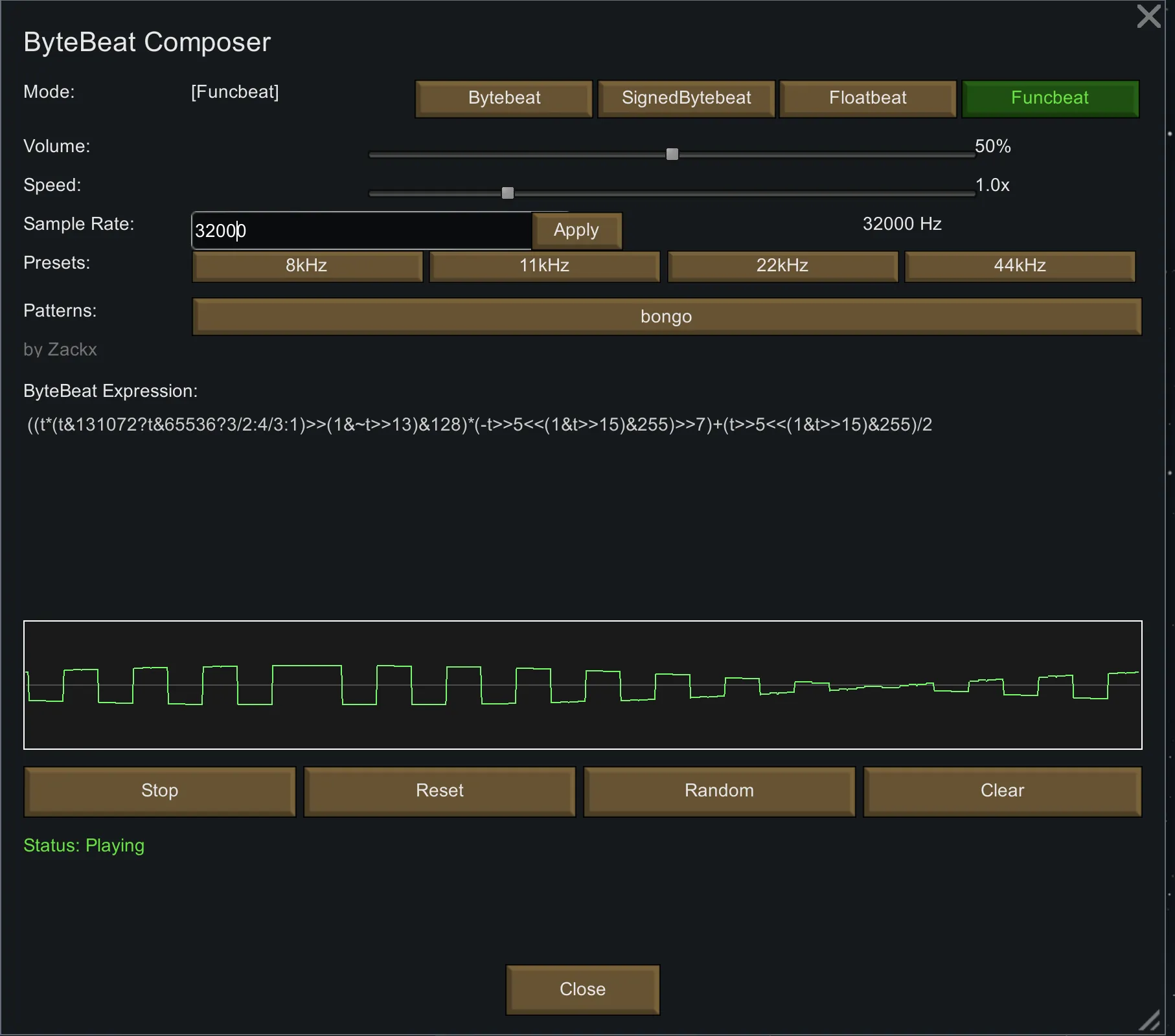The width and height of the screenshot is (1175, 1036).
Task: Choose Floatbeat mode
Action: pos(867,98)
